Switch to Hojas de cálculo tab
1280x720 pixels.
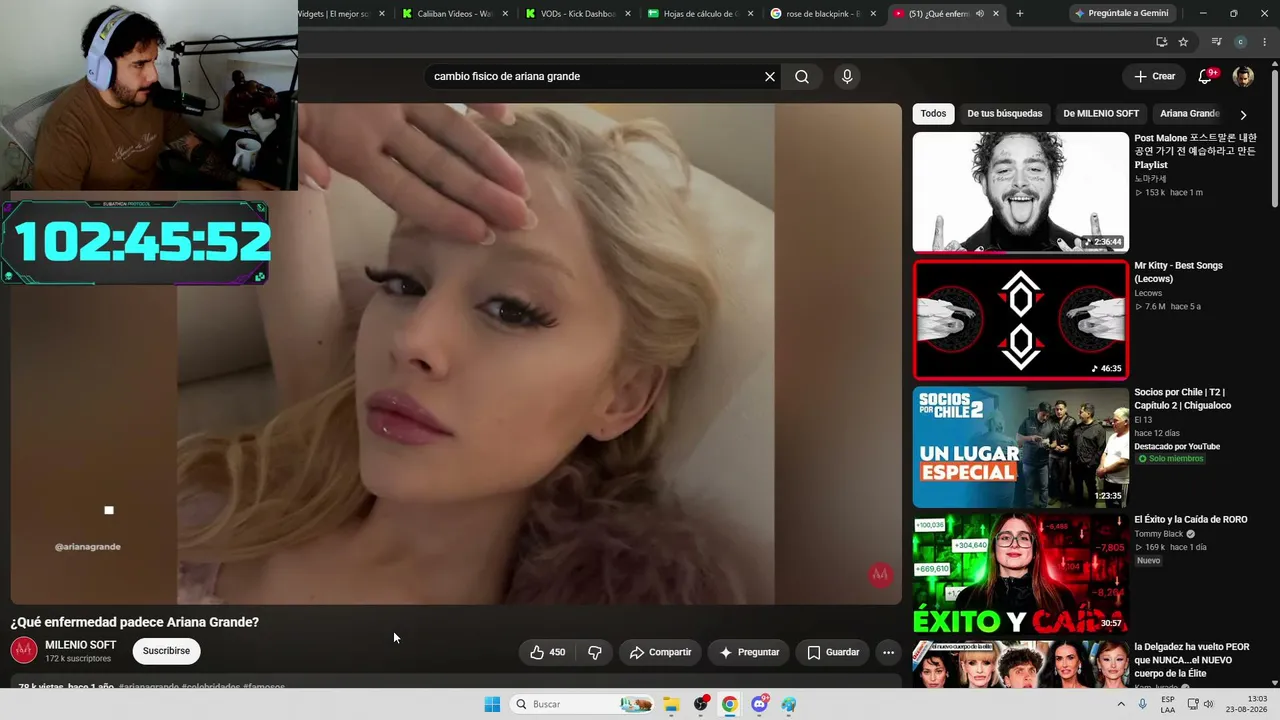tap(699, 14)
